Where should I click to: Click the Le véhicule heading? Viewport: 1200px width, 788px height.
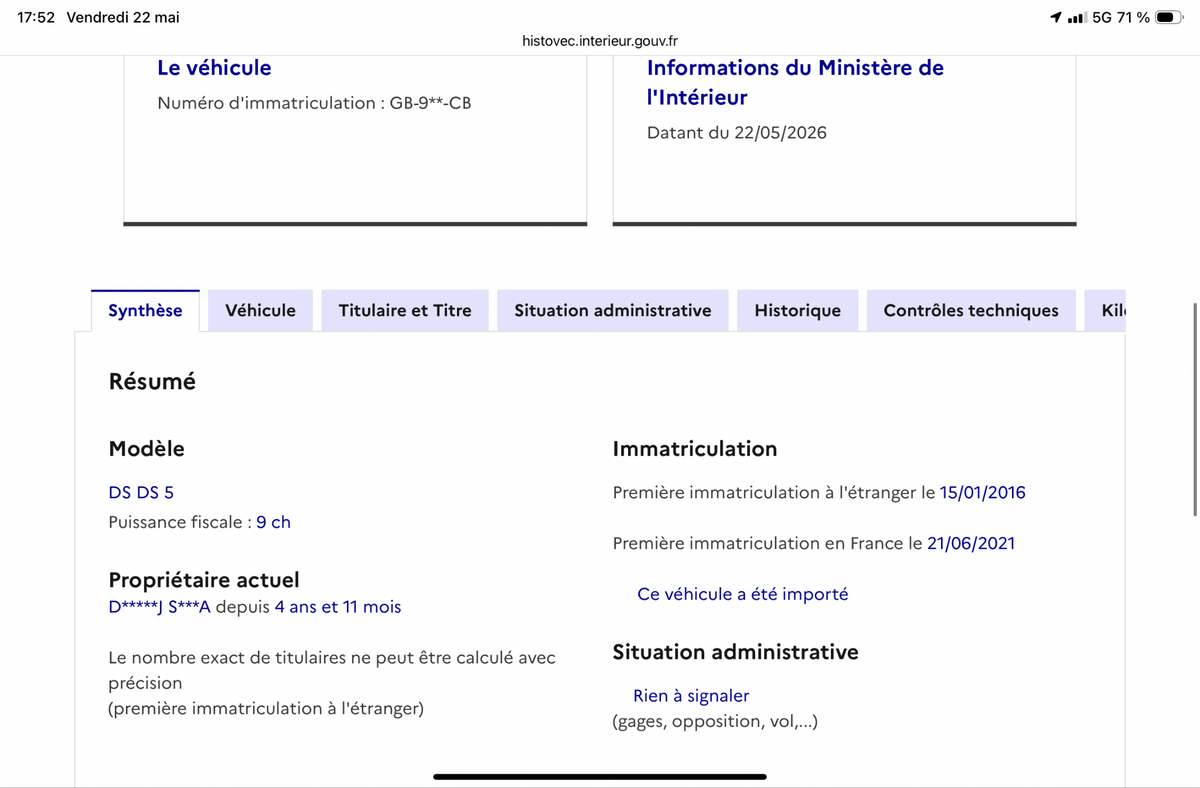214,68
